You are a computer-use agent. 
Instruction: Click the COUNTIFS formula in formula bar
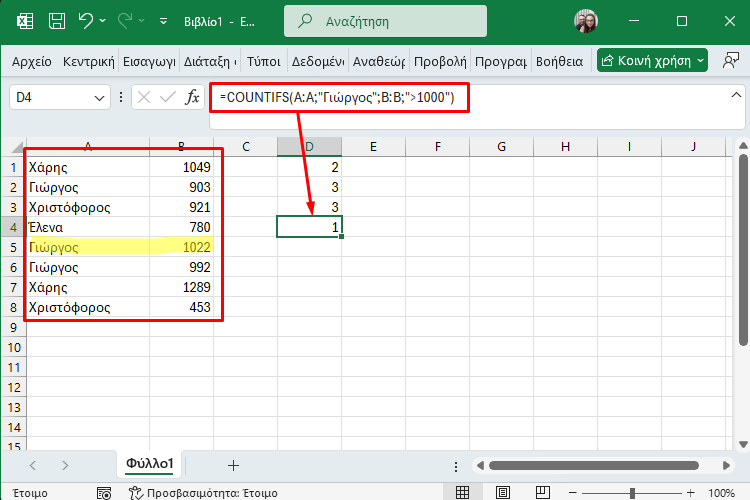[x=337, y=98]
